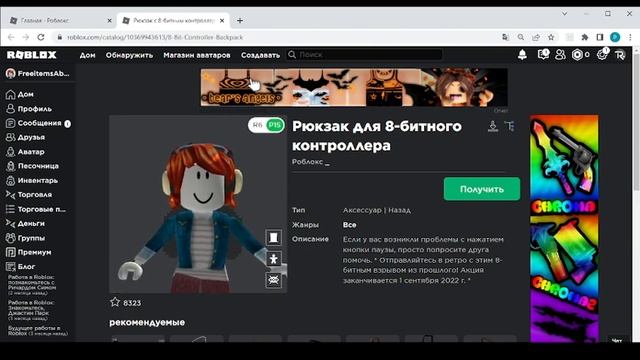The height and width of the screenshot is (360, 640).
Task: Open the settings gear in Roblox header
Action: click(602, 55)
